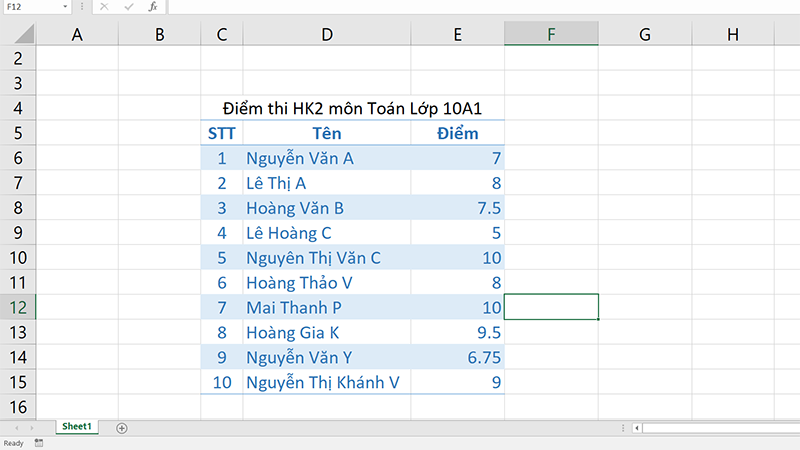Click horizontal scrollbar left arrow
This screenshot has height=450, width=800.
tap(634, 428)
